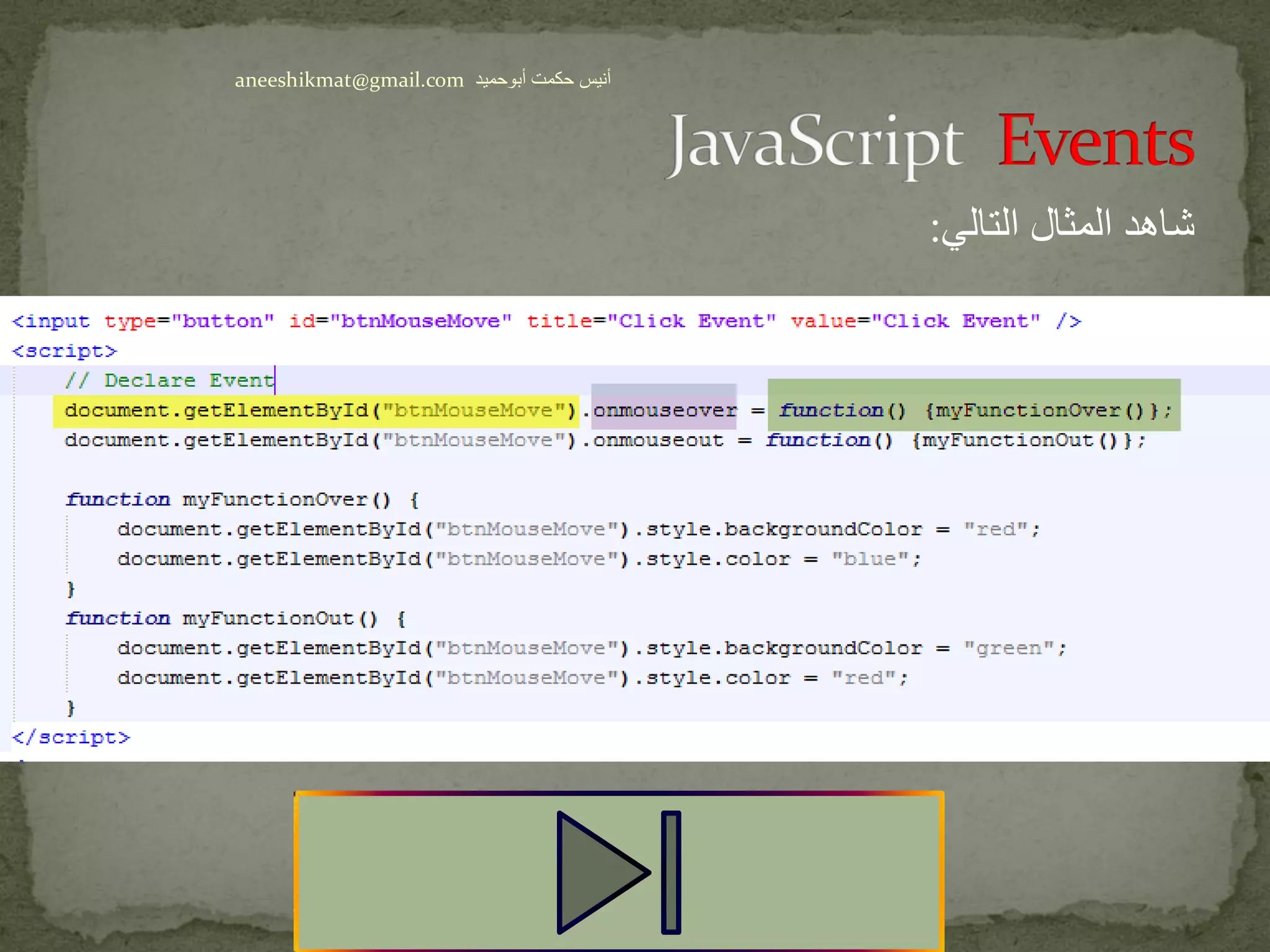Click the "// Declare Event" comment line
Image resolution: width=1270 pixels, height=952 pixels.
169,380
